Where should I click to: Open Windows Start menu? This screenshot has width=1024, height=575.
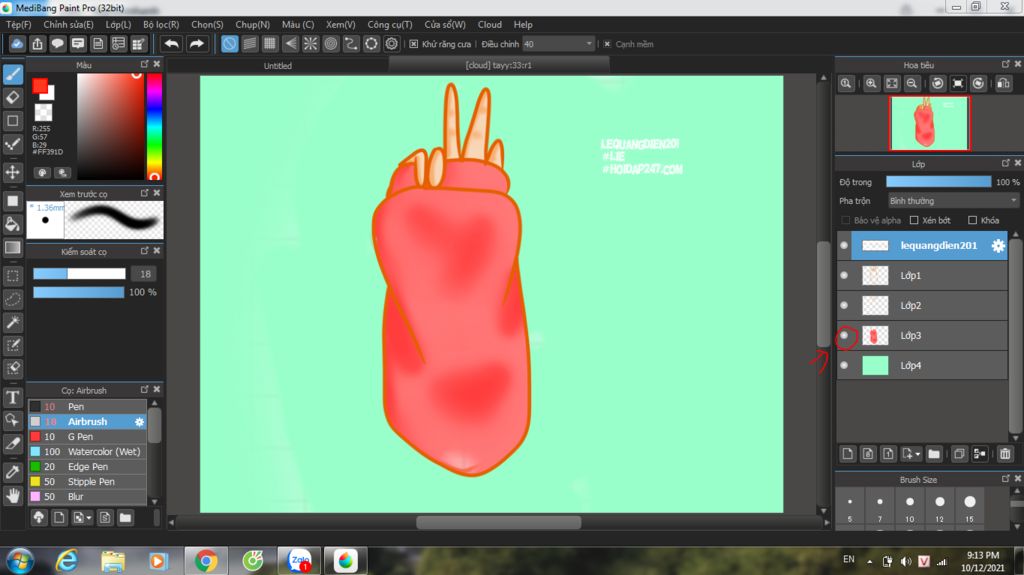20,561
